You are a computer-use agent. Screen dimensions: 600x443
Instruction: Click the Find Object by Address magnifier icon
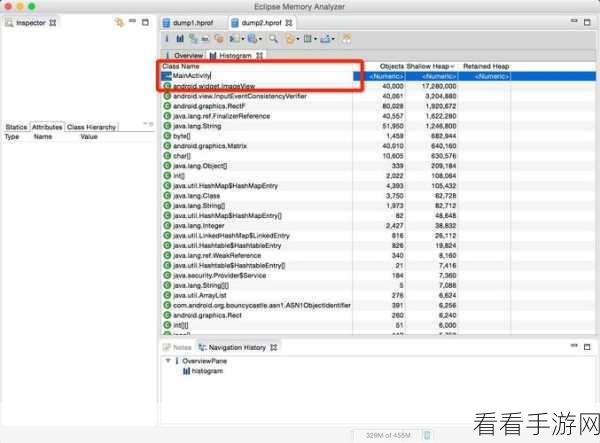pos(273,39)
